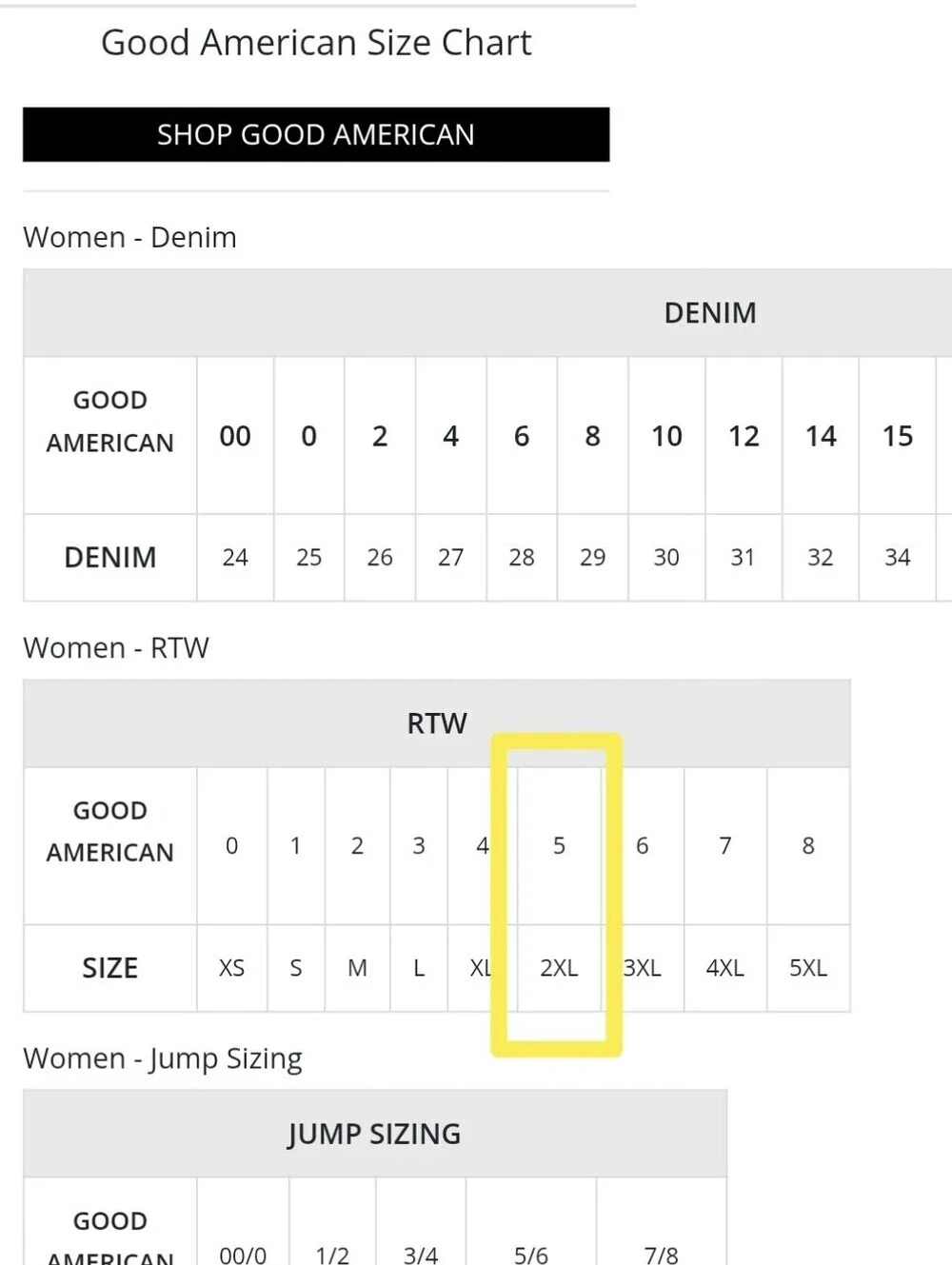The image size is (952, 1265).
Task: Select denim size 00 cell
Action: click(x=235, y=436)
